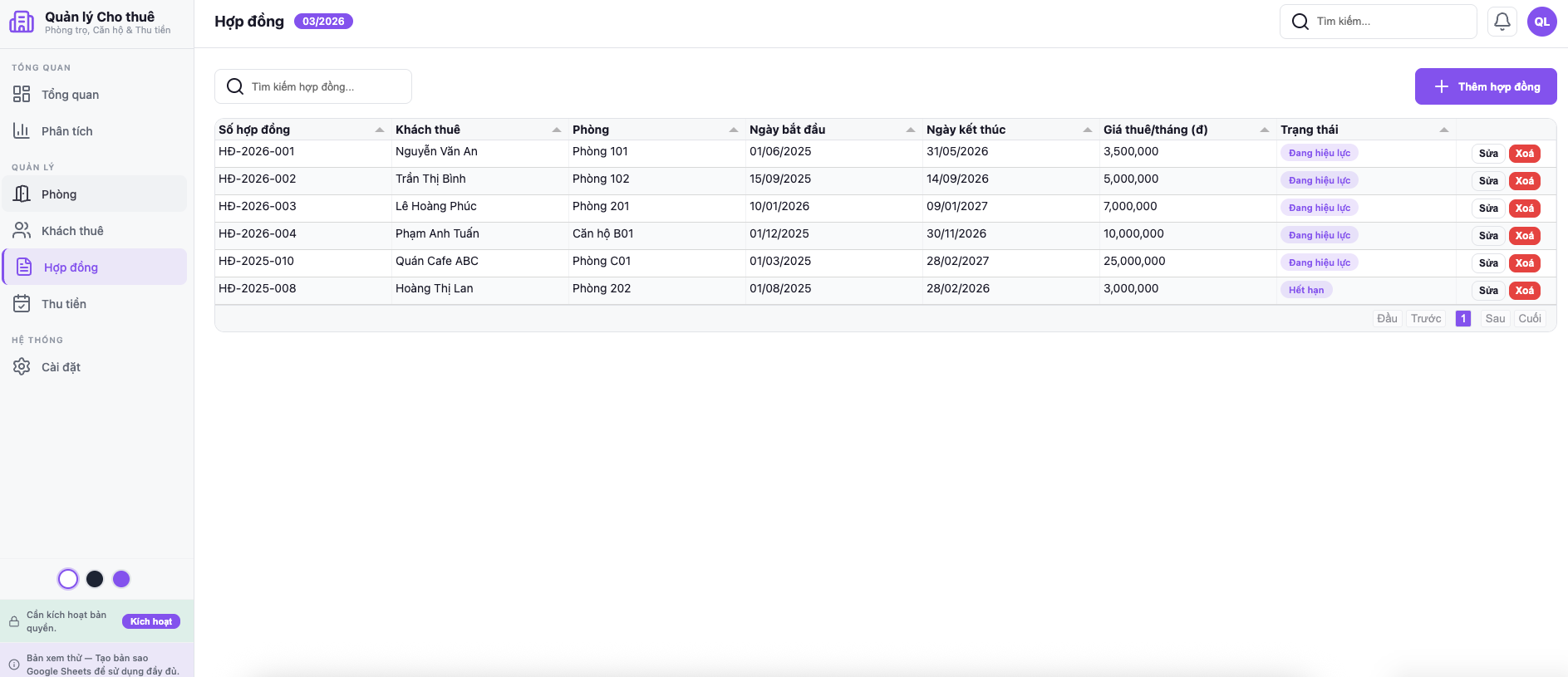Viewport: 1568px width, 677px height.
Task: Click Thêm hợp đồng button
Action: (1486, 86)
